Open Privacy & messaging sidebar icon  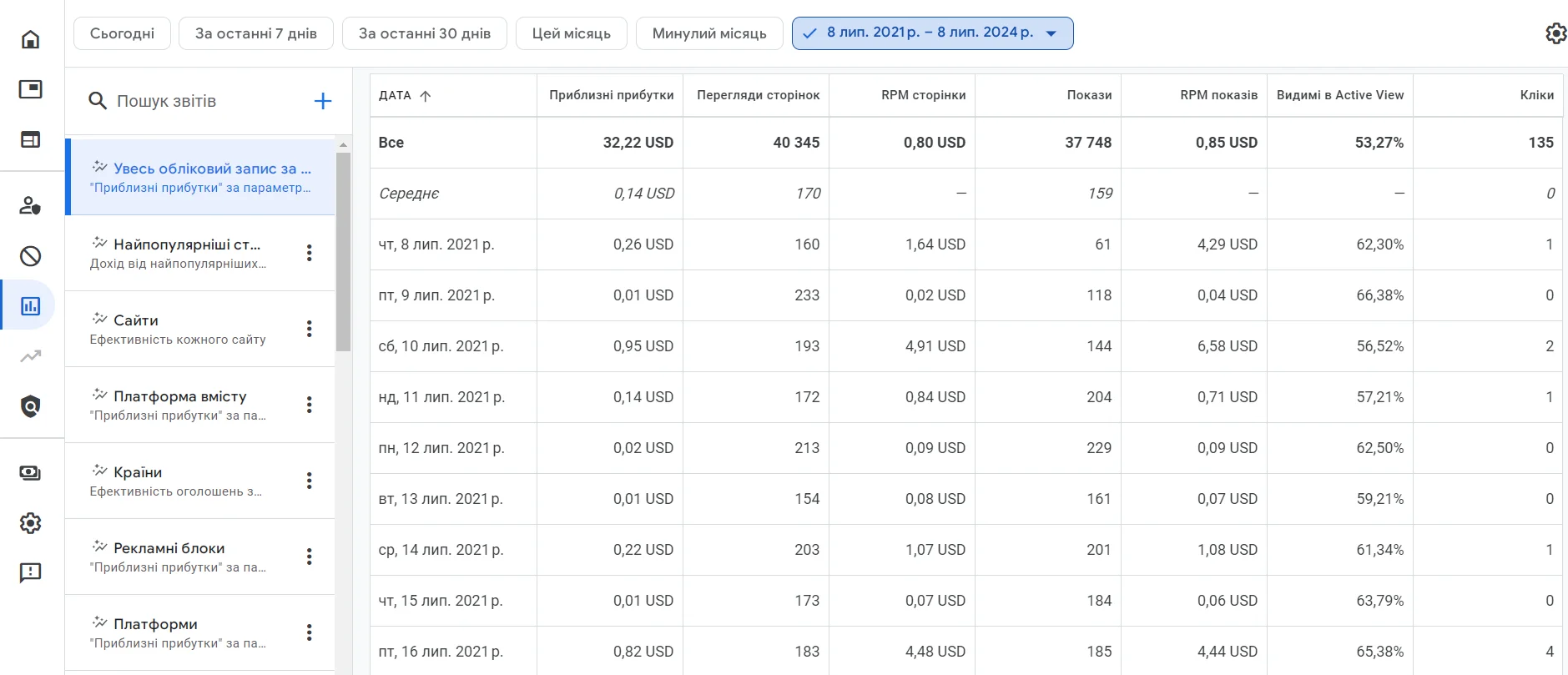[x=31, y=205]
